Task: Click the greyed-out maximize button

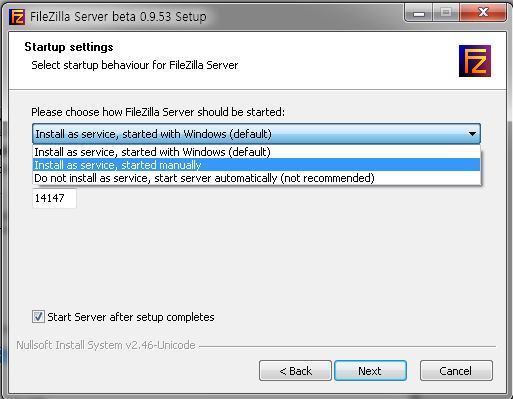Action: [x=446, y=13]
